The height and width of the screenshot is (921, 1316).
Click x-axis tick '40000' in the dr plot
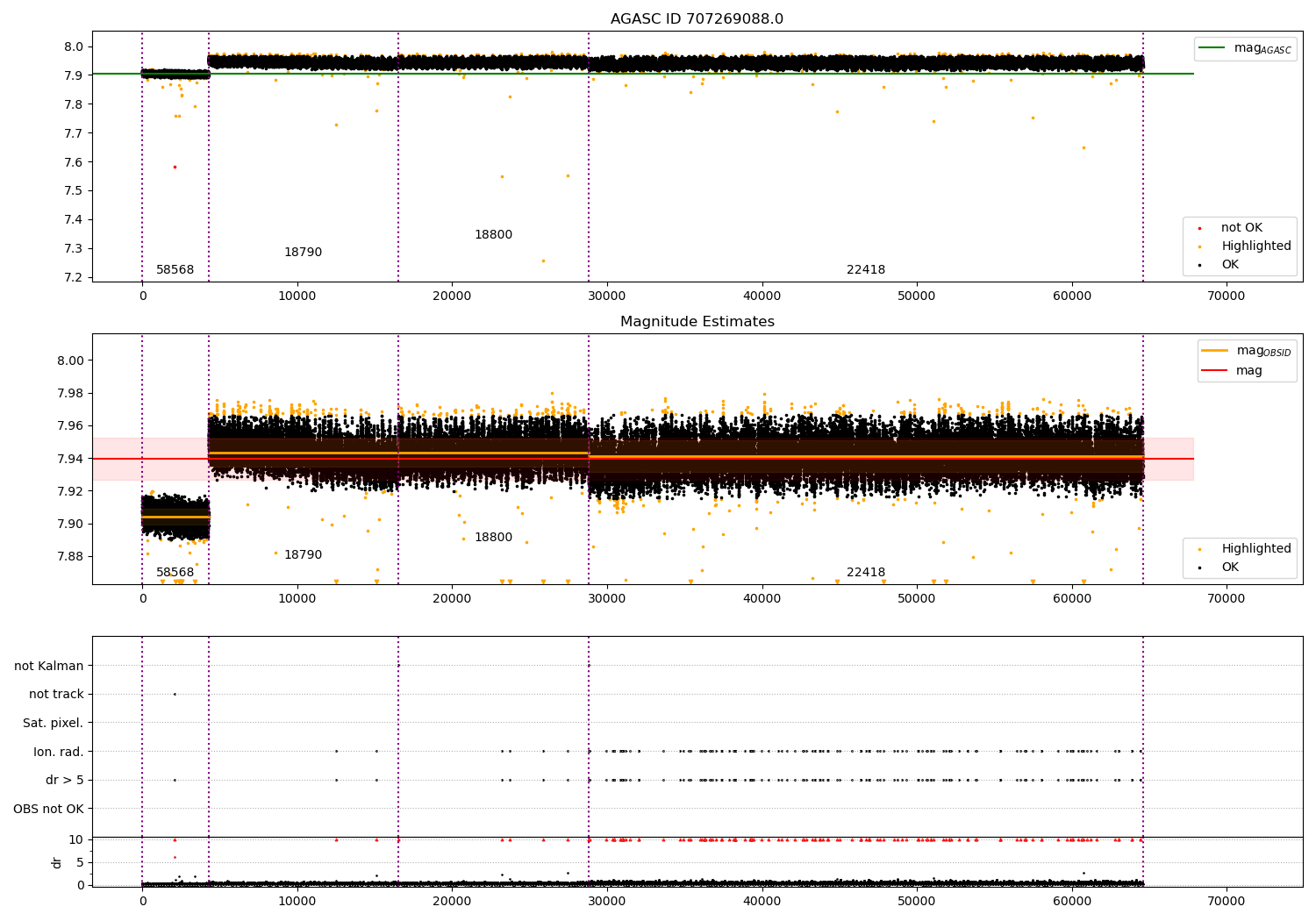pos(762,902)
